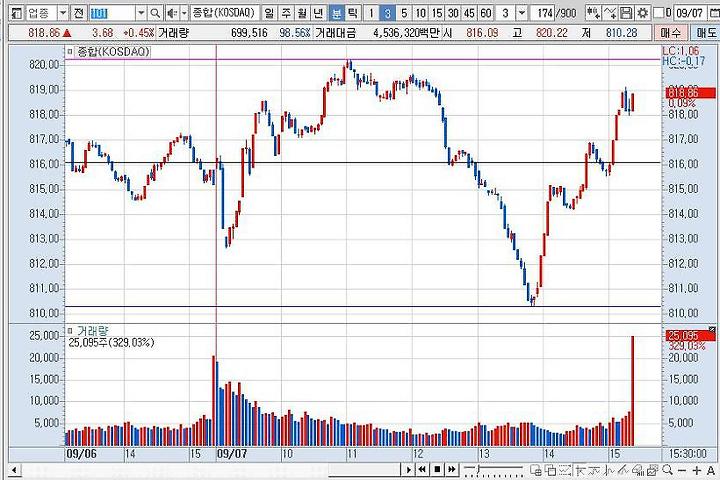Viewport: 720px width, 480px height.
Task: Click the 매도 (sell) button
Action: click(x=705, y=33)
